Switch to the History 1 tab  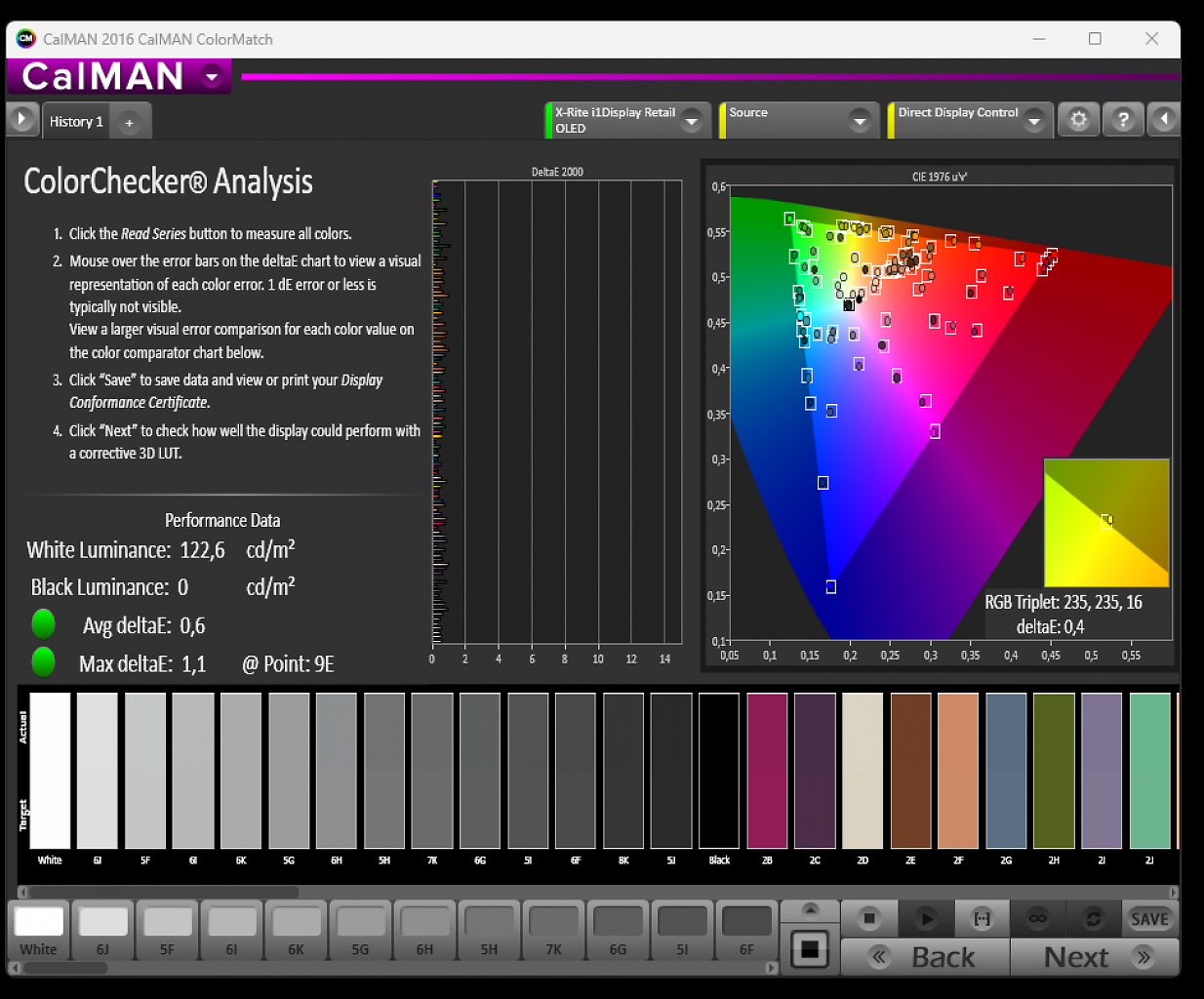click(76, 122)
